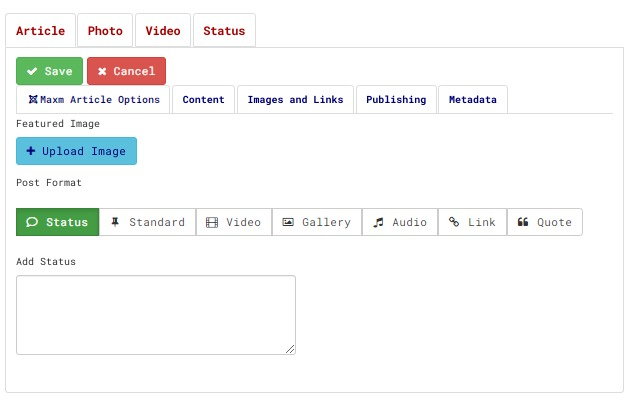Save the article
637x399 pixels.
[50, 71]
